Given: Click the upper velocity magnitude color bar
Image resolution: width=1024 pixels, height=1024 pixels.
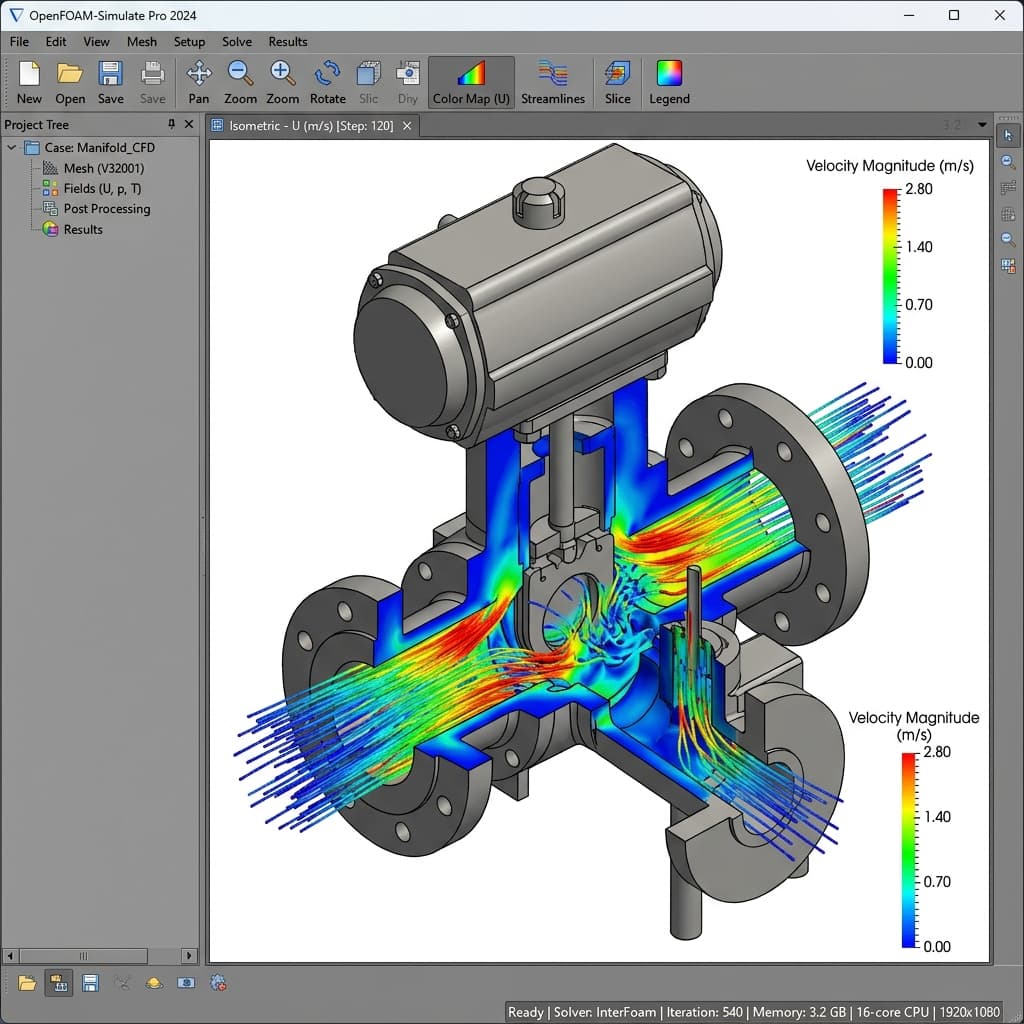Looking at the screenshot, I should 891,275.
